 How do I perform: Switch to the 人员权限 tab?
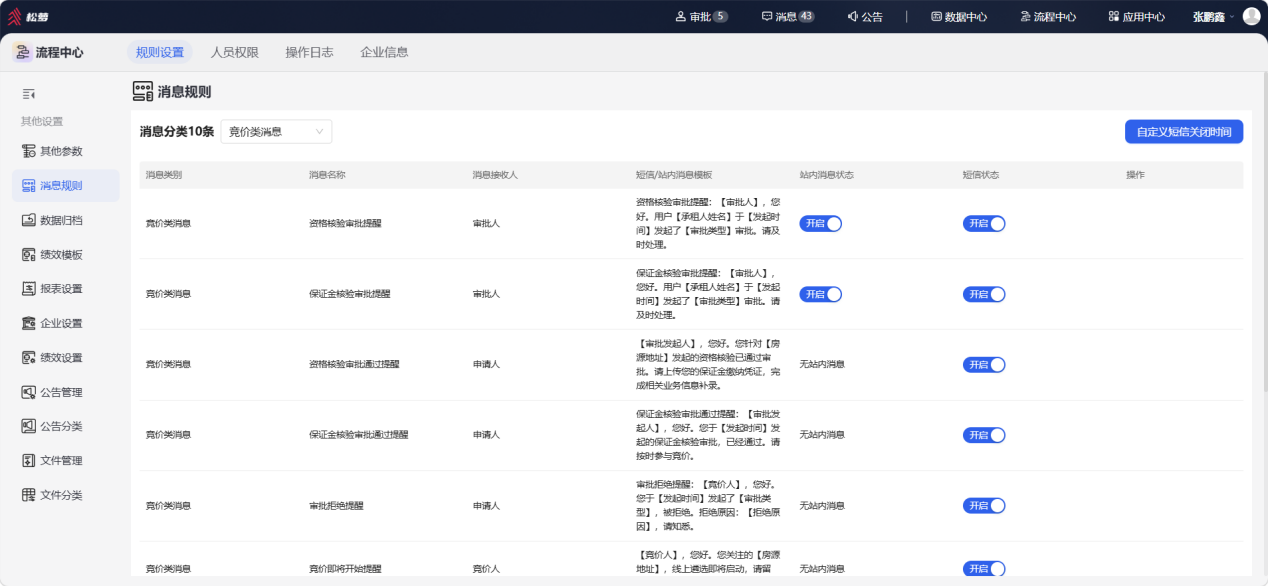coord(235,52)
